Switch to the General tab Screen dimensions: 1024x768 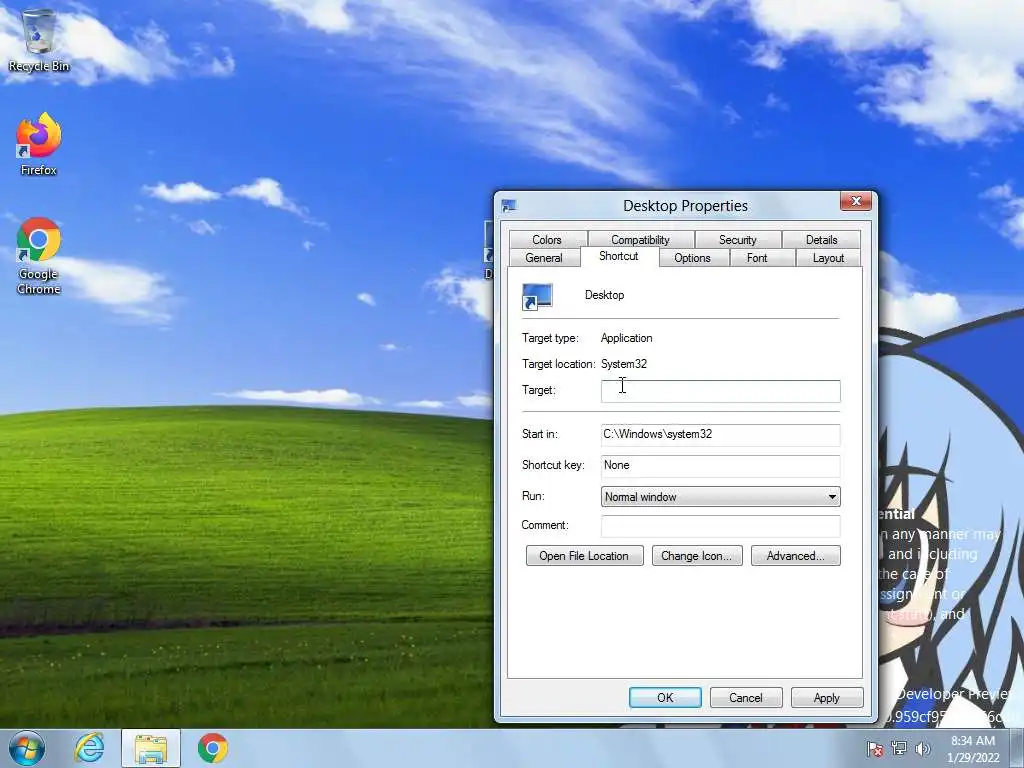[x=544, y=258]
